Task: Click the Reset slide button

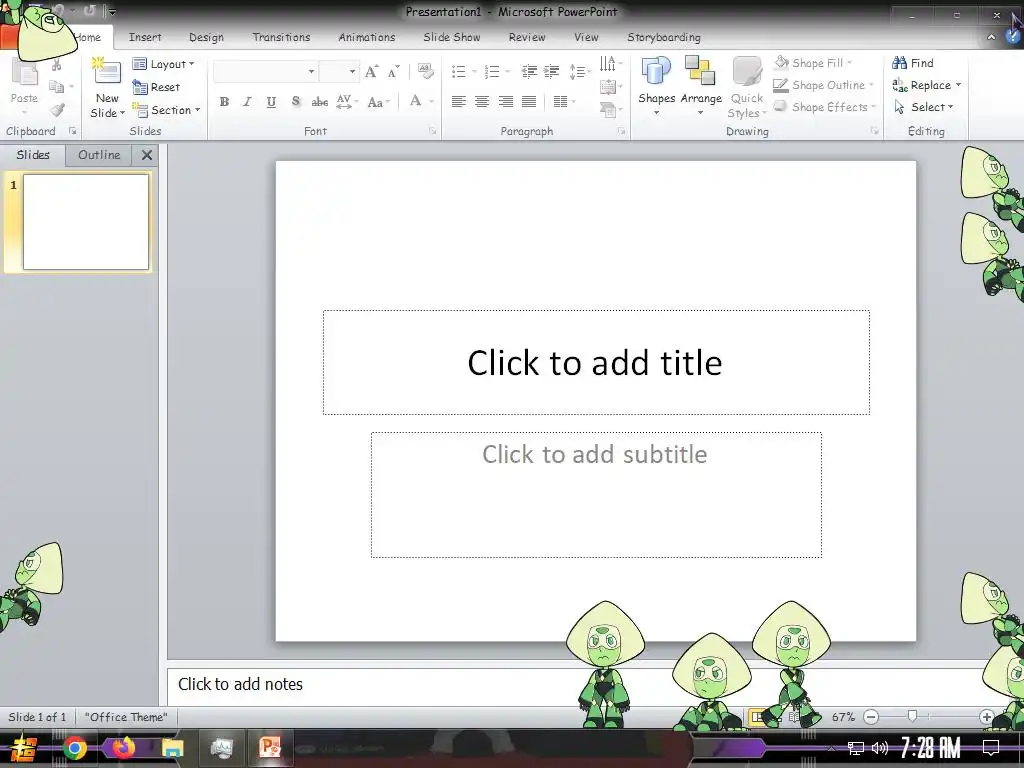Action: (156, 87)
